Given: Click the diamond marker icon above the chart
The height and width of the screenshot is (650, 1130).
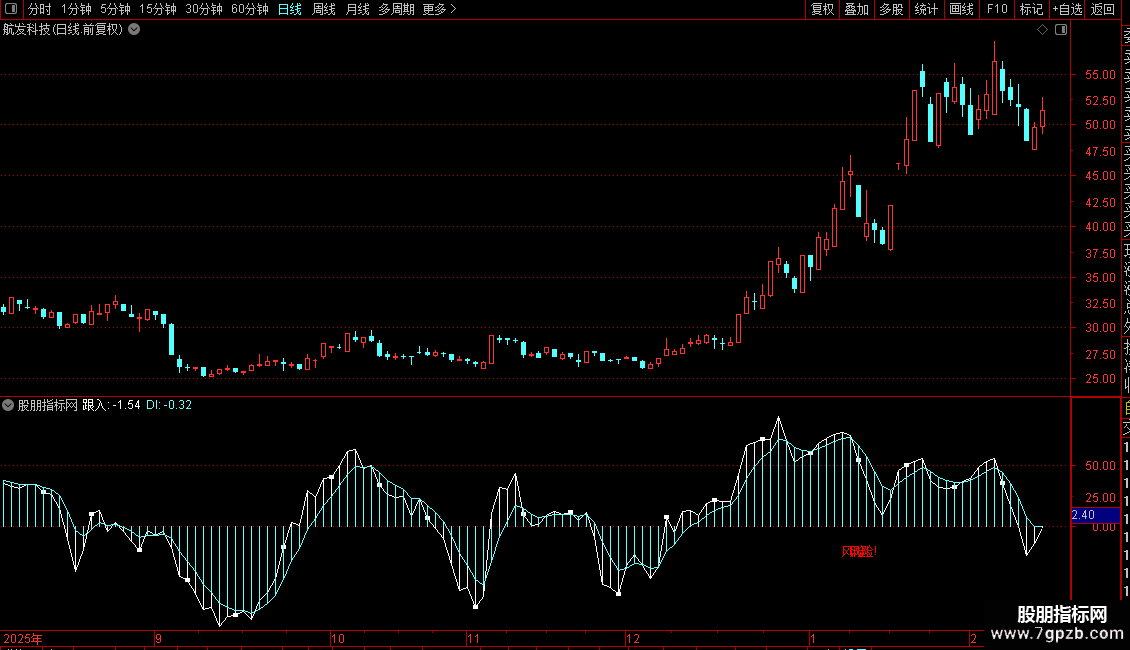Looking at the screenshot, I should (1042, 30).
